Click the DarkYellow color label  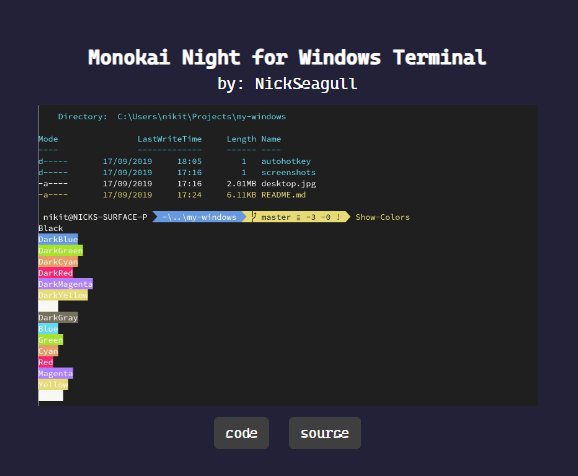click(x=63, y=295)
